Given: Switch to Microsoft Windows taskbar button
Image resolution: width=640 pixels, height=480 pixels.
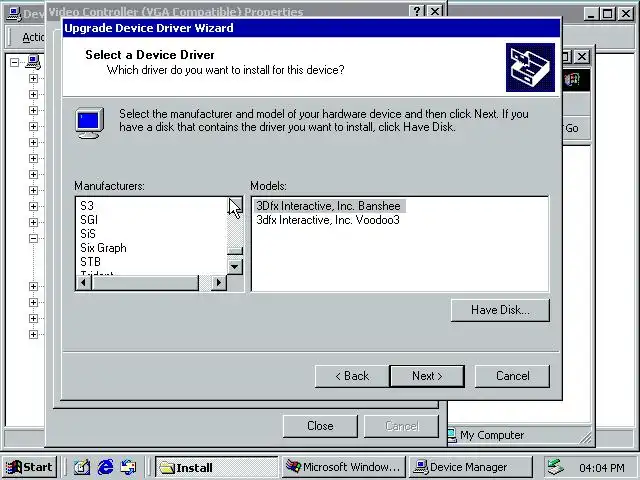Looking at the screenshot, I should tap(343, 467).
